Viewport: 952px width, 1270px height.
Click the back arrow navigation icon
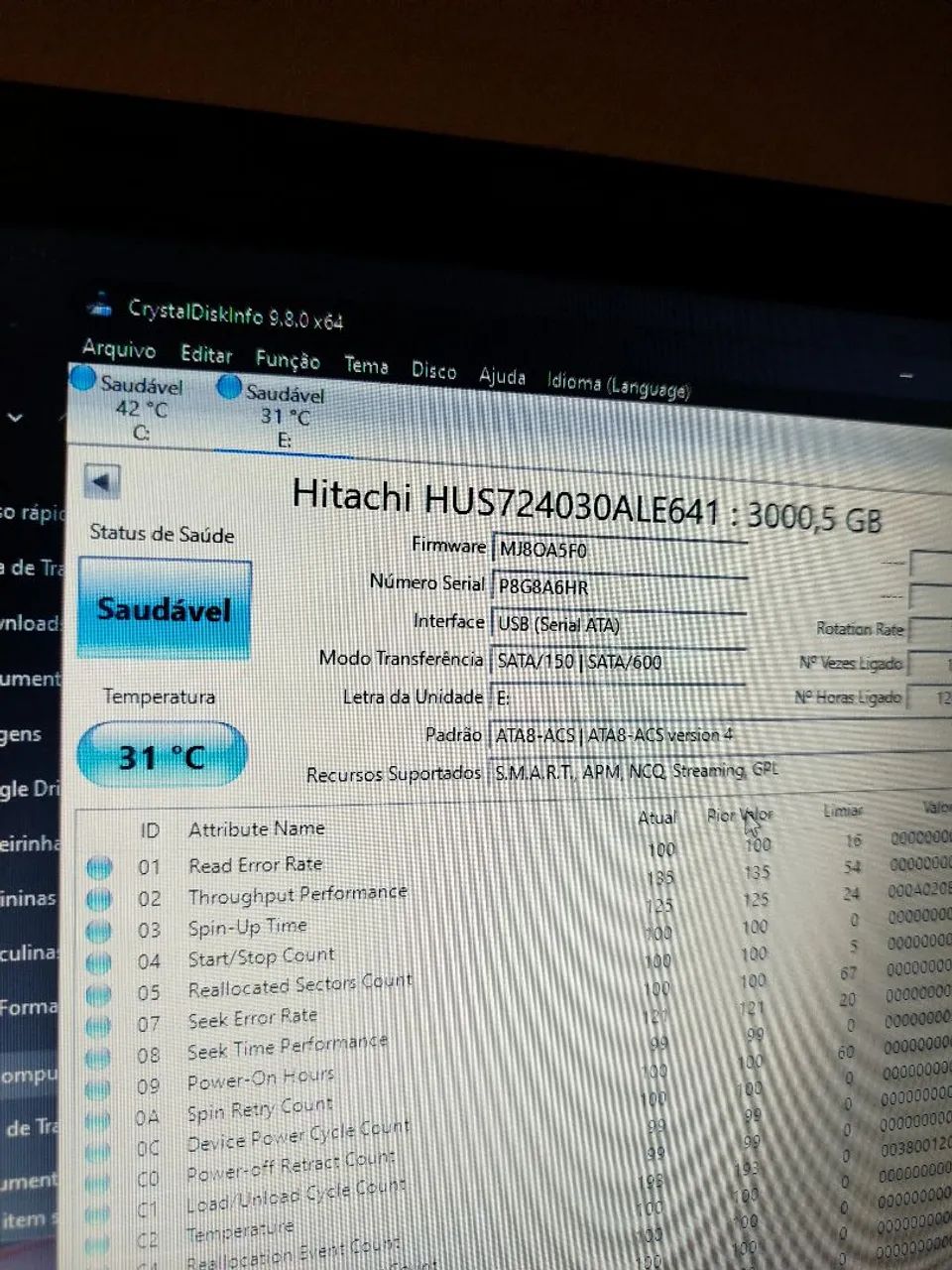coord(102,483)
